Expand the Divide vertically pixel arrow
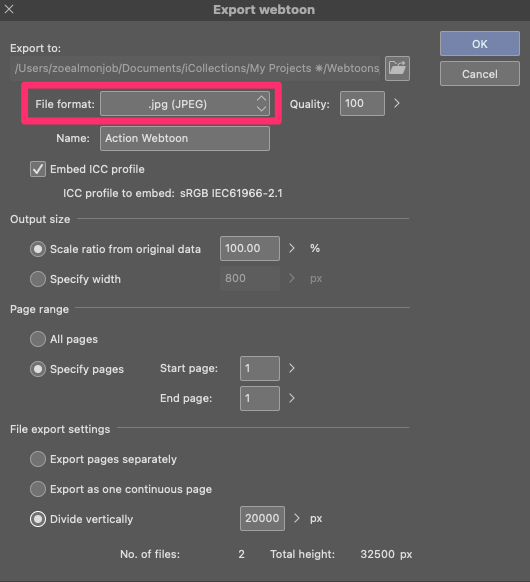 point(297,518)
